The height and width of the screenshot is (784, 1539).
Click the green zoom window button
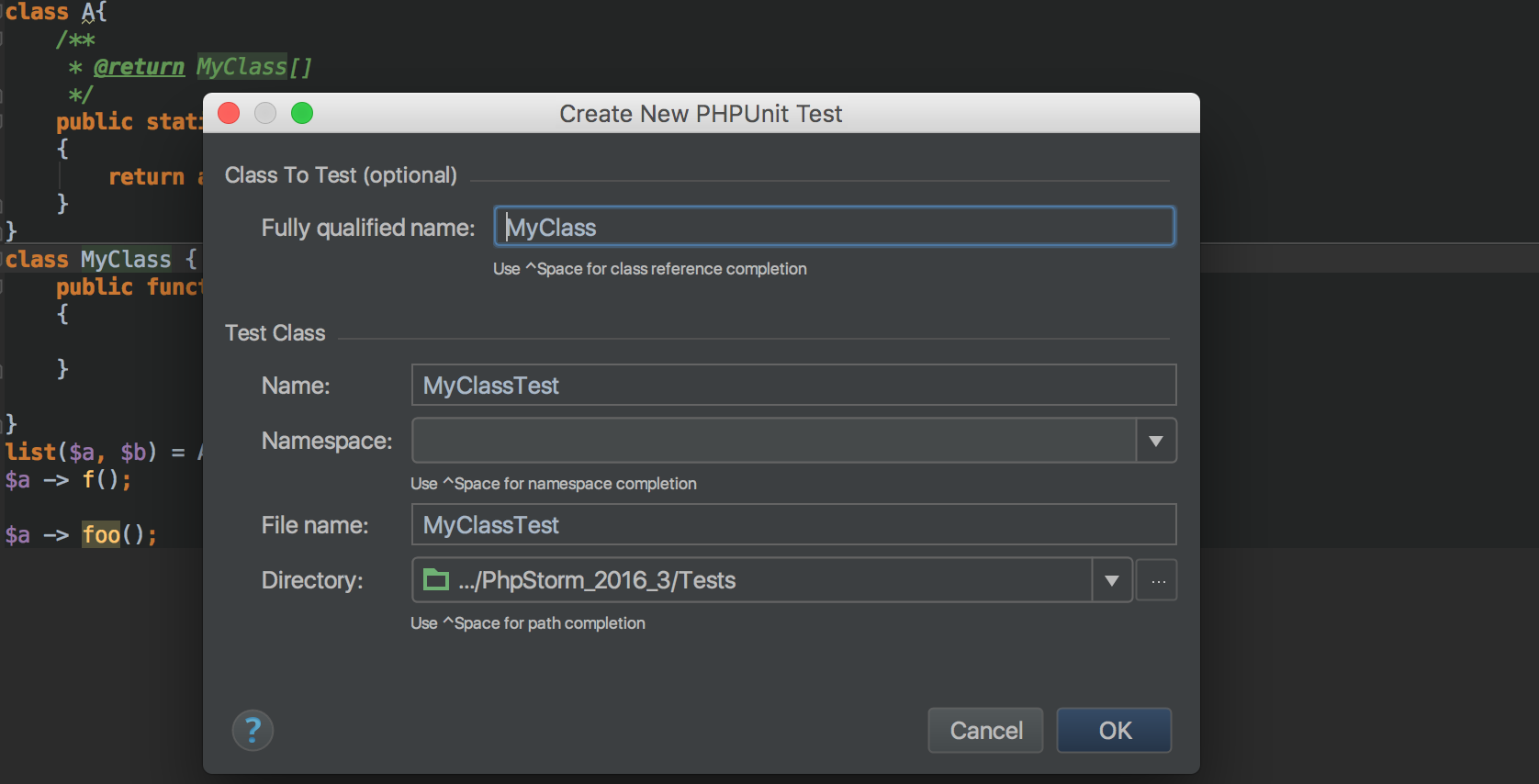[x=302, y=113]
